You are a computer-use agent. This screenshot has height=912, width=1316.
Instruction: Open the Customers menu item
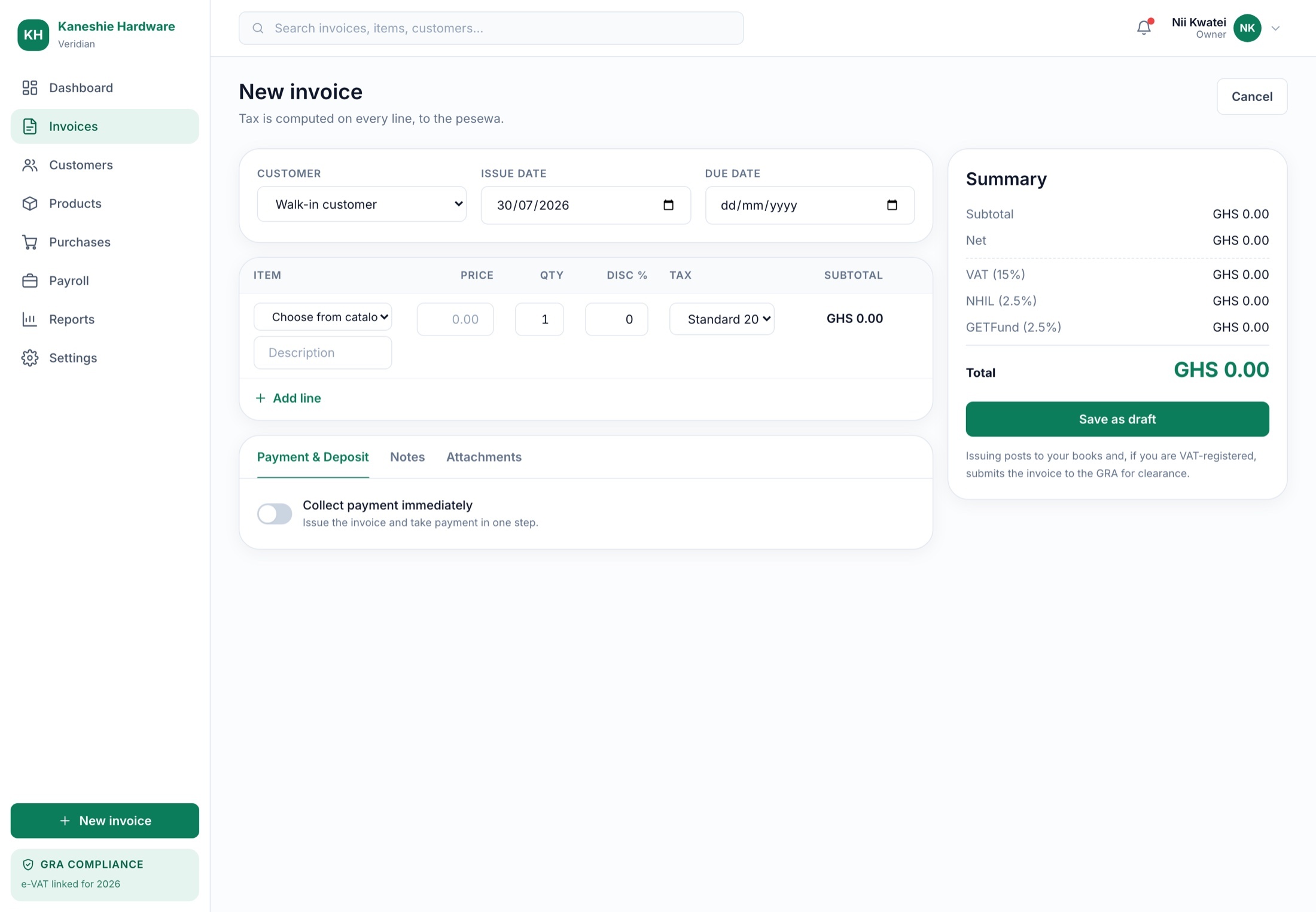click(105, 165)
